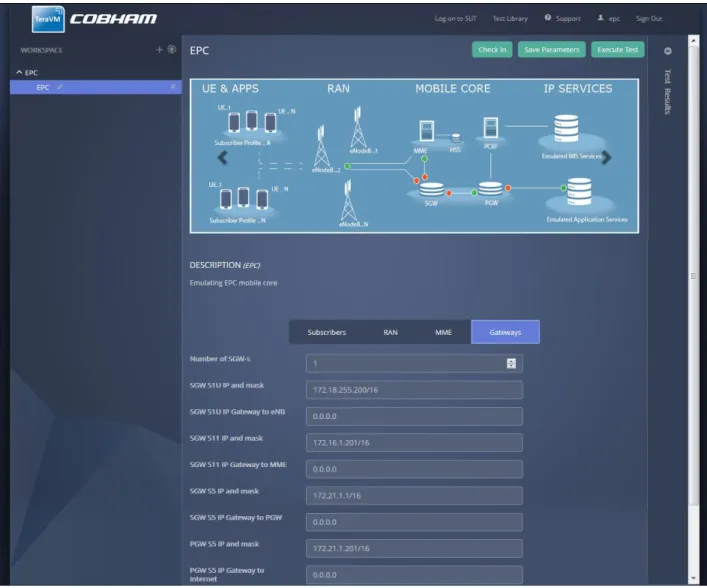Viewport: 707px width, 588px height.
Task: Show next diagram with right arrow
Action: [x=607, y=157]
